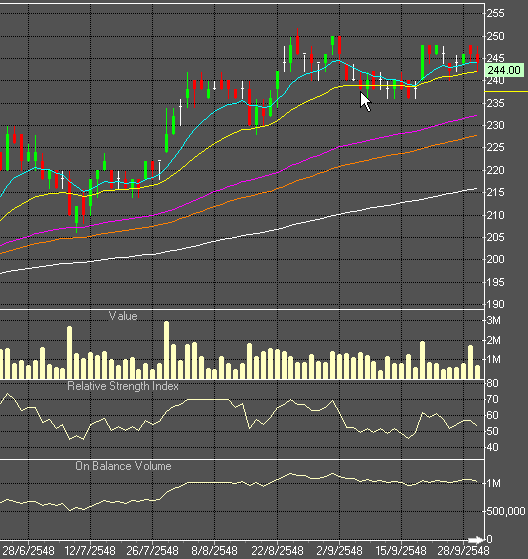This screenshot has height=559, width=528.
Task: Click the yellow horizontal marker beside the price axis
Action: point(506,92)
